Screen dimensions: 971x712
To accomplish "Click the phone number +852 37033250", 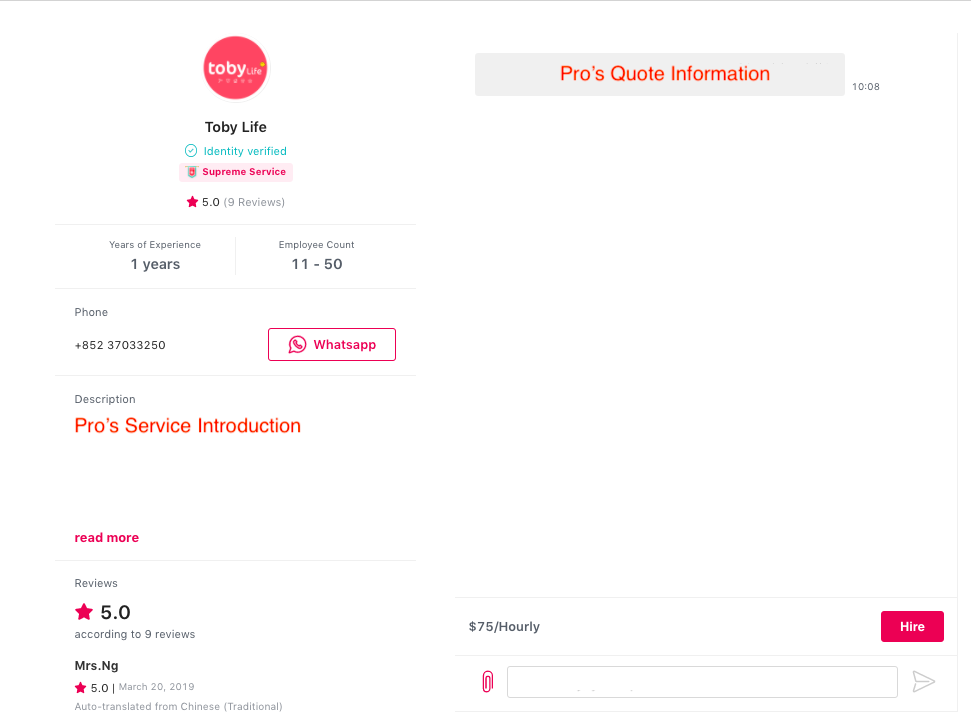I will click(x=120, y=345).
